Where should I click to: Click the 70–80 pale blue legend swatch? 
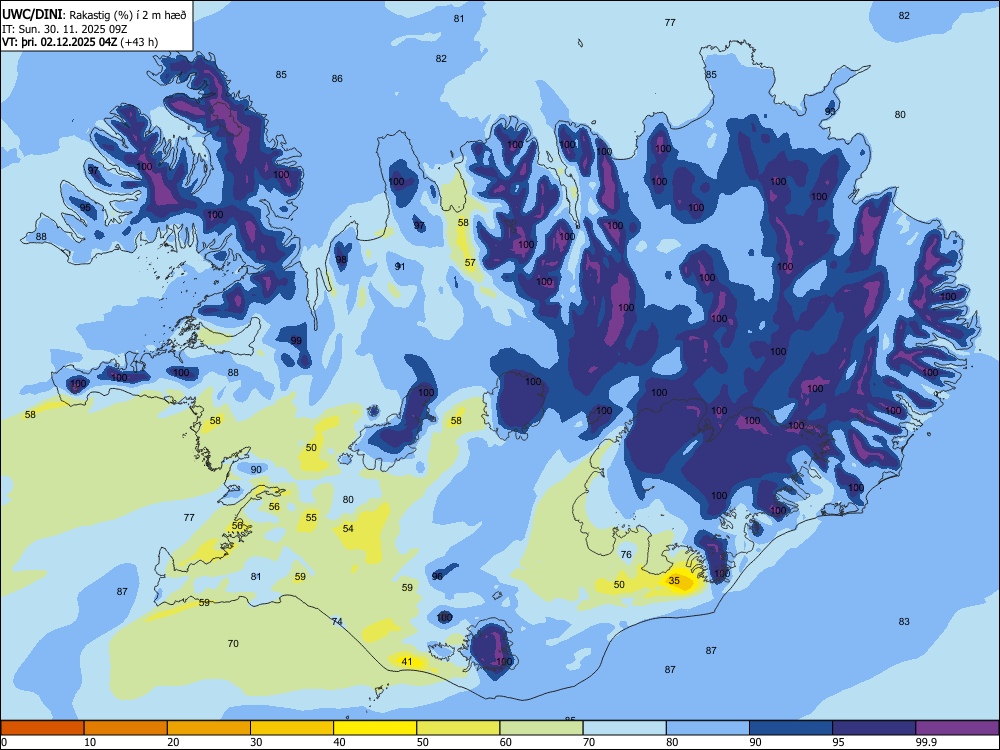(x=624, y=728)
